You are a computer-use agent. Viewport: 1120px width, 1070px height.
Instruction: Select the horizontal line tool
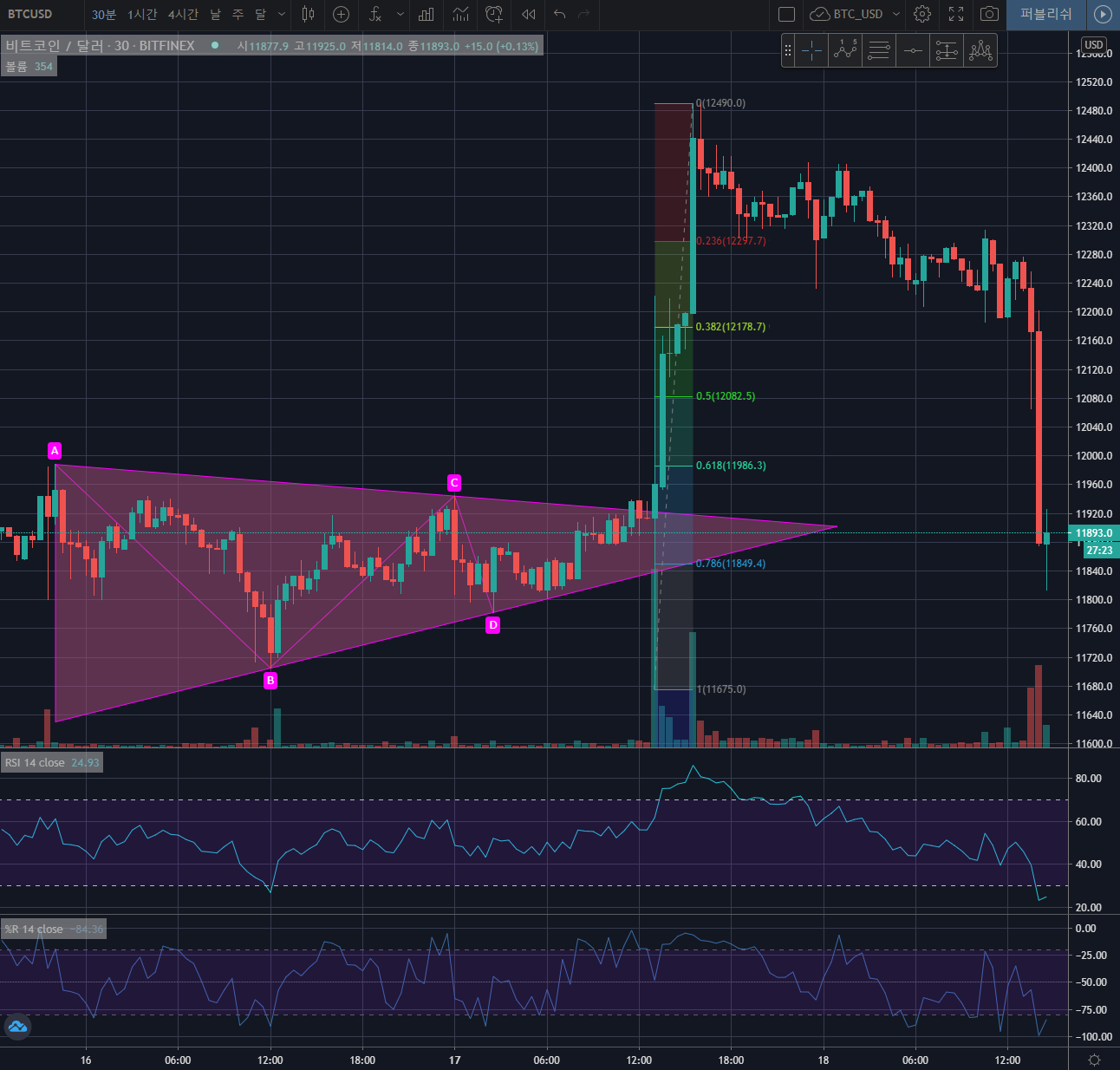click(913, 51)
